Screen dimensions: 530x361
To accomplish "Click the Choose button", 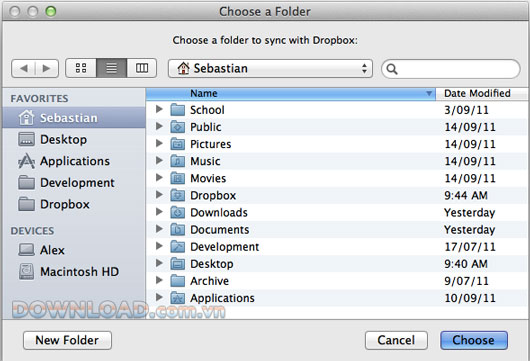I will (474, 340).
